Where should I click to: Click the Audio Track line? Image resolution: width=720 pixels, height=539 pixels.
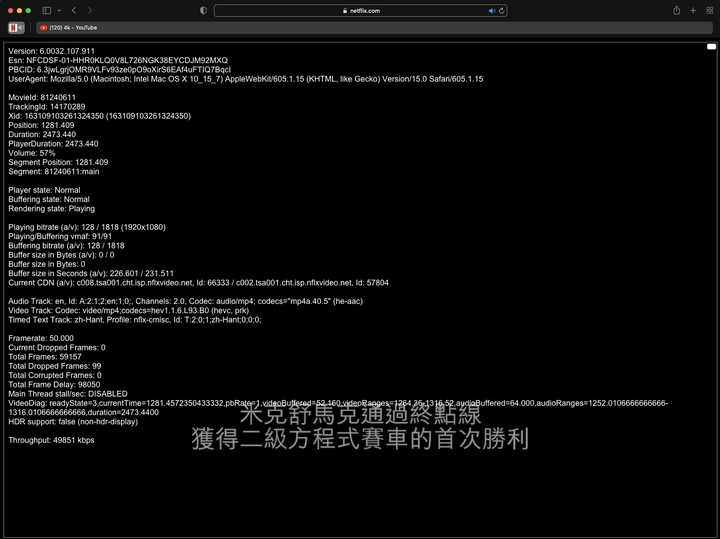point(186,301)
